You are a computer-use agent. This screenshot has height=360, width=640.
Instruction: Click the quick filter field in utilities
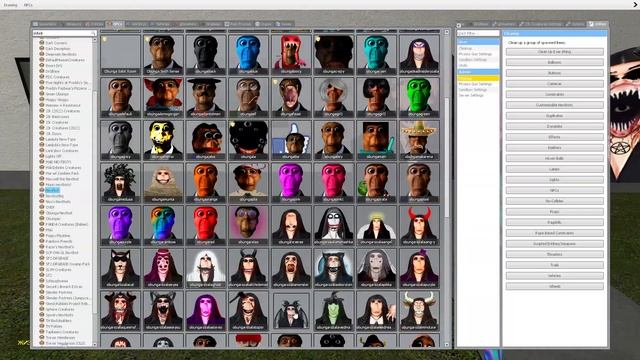(x=478, y=33)
